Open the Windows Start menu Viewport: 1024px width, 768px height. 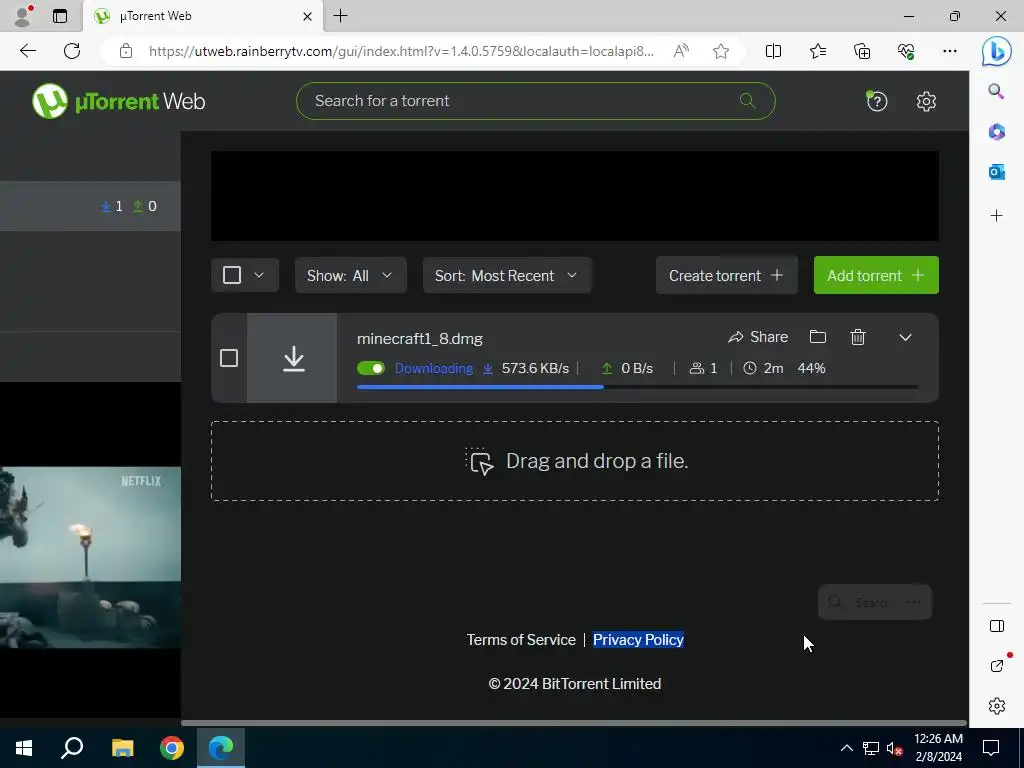[x=24, y=748]
